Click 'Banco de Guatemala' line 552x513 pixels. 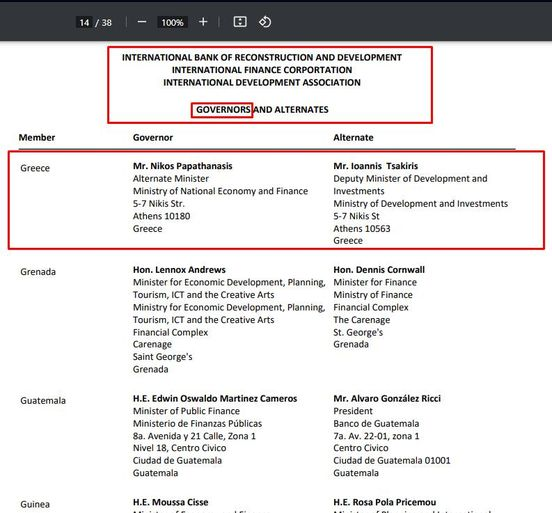click(376, 424)
